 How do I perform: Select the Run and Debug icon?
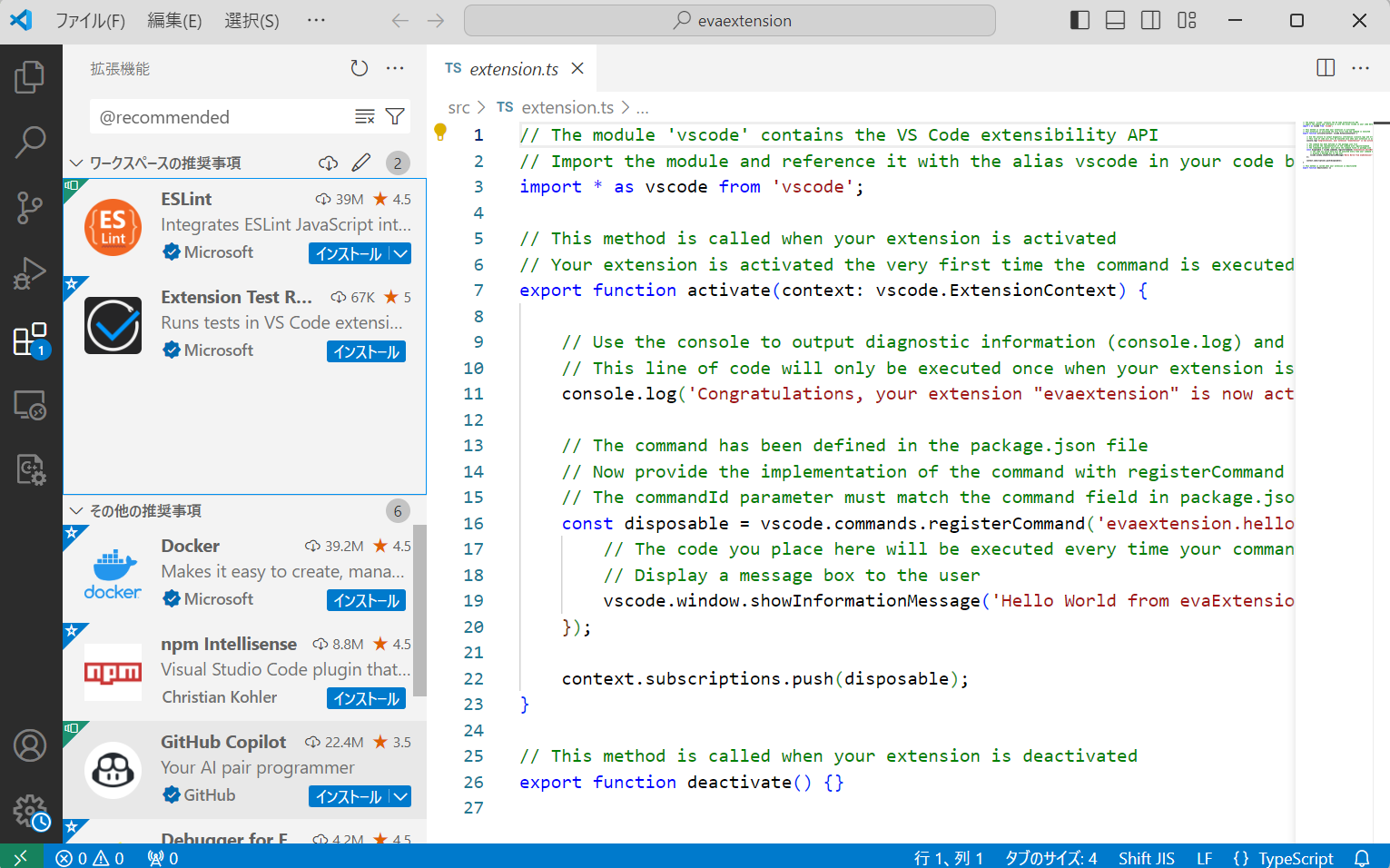[31, 269]
